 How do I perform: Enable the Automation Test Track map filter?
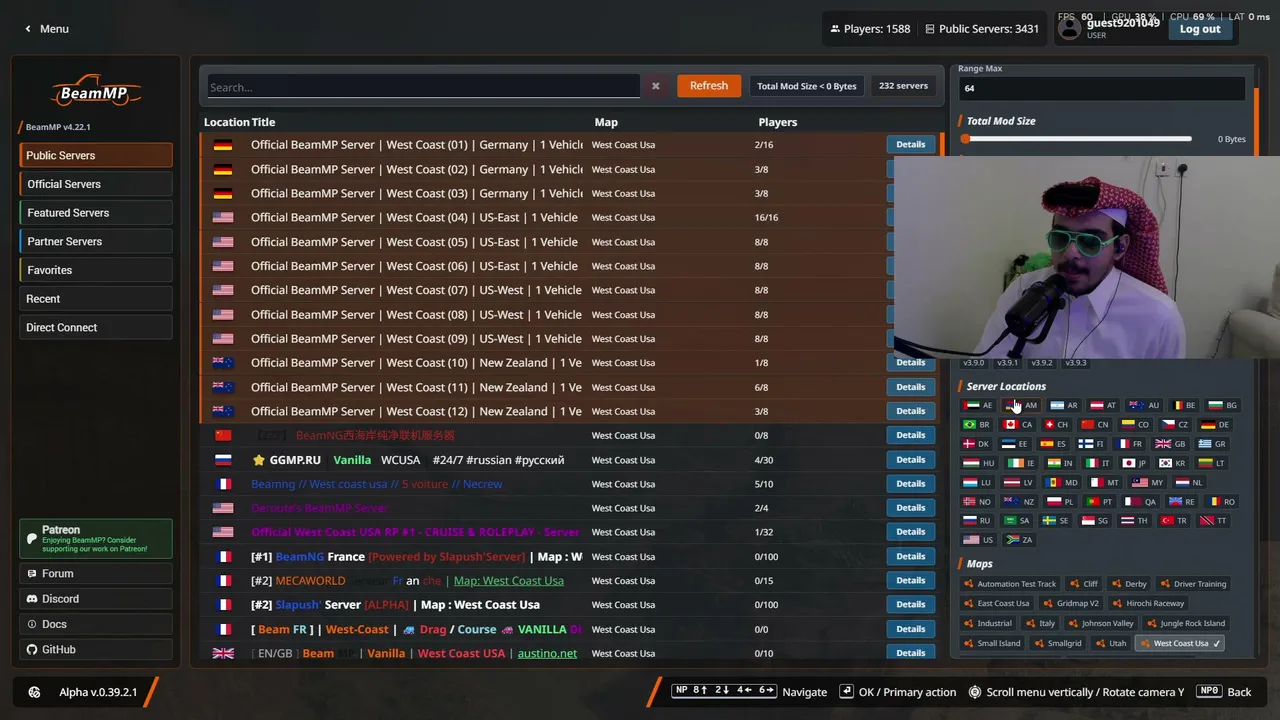[1011, 584]
